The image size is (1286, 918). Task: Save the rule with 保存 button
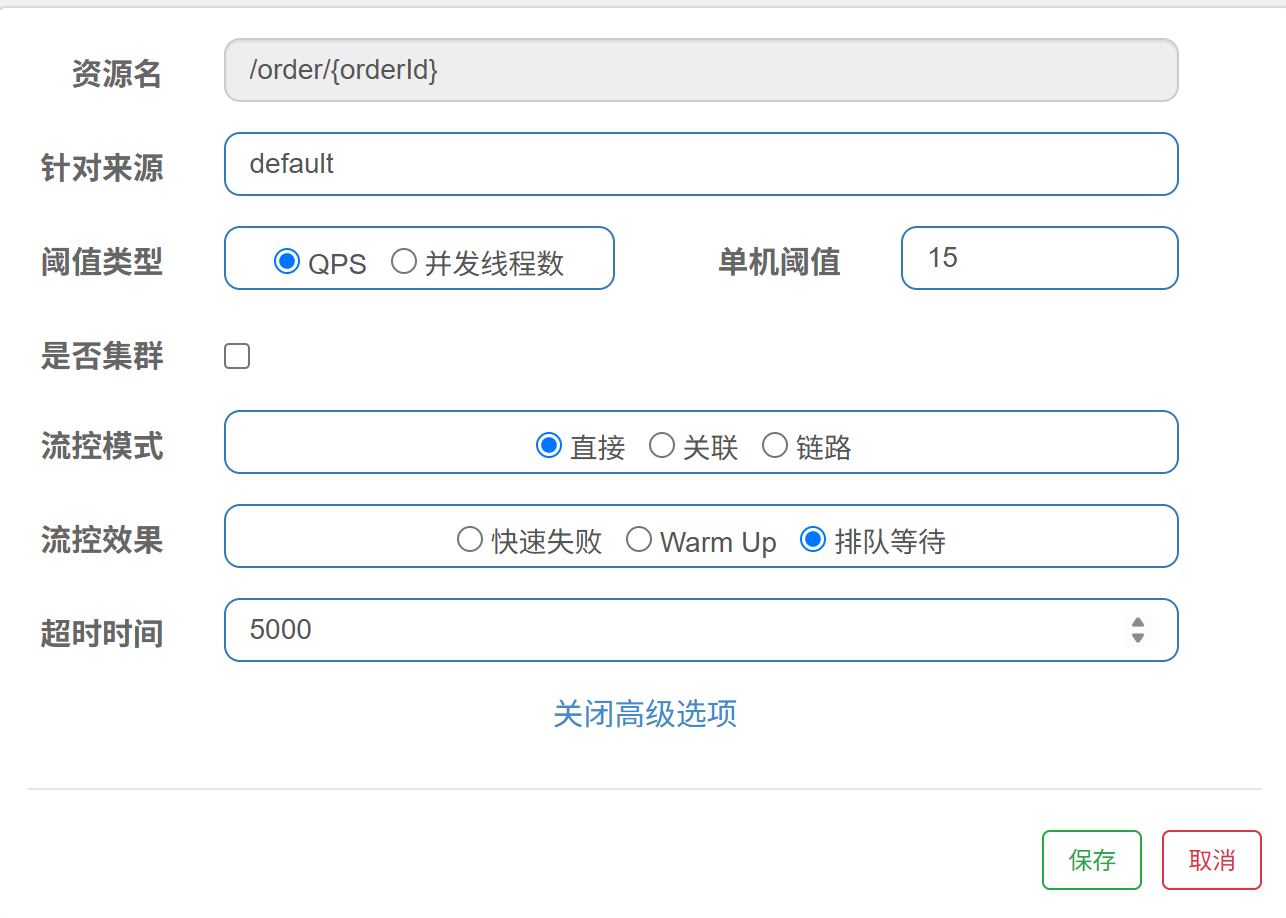(1092, 860)
